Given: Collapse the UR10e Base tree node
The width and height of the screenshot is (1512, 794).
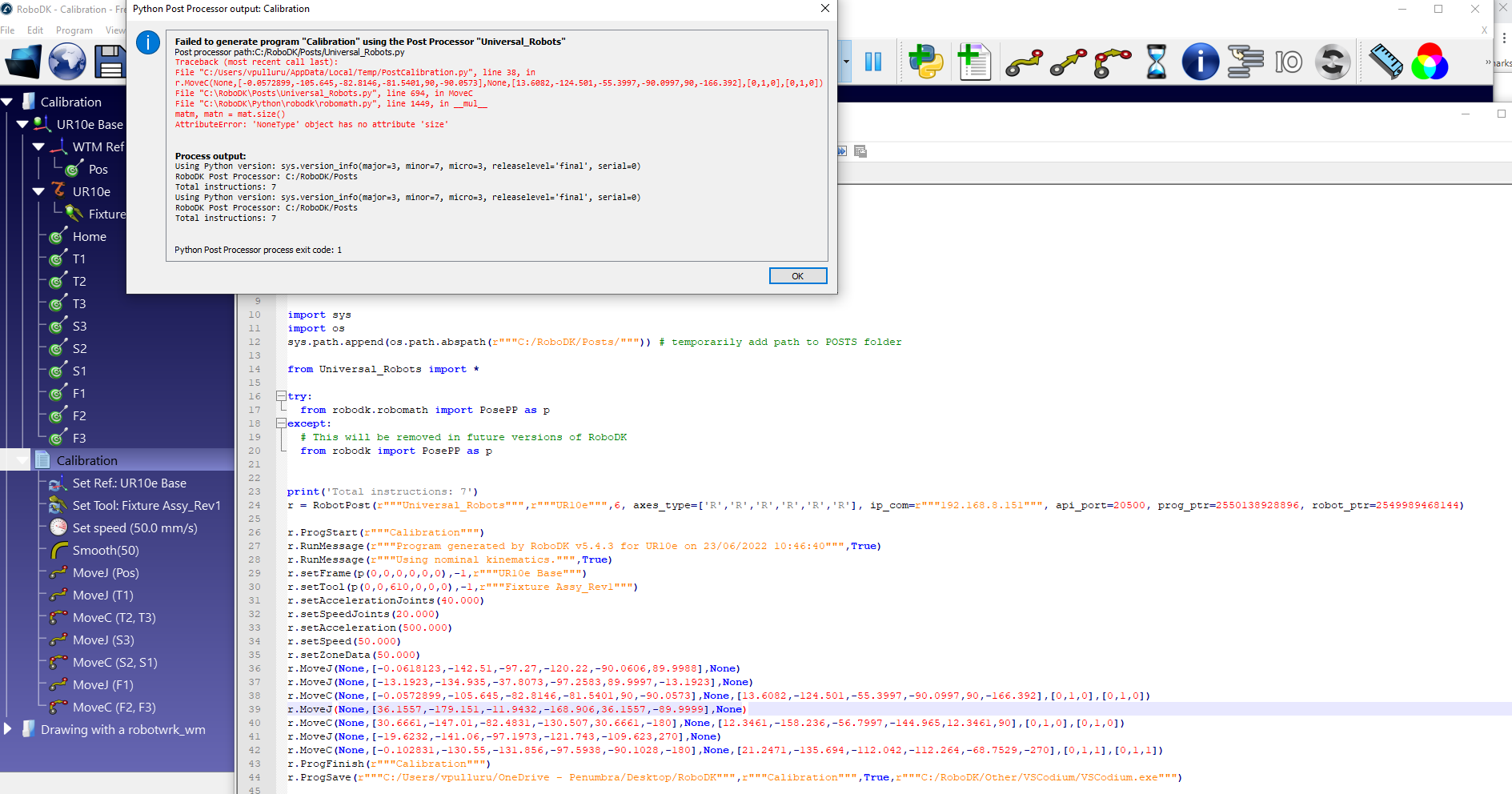Looking at the screenshot, I should 22,125.
